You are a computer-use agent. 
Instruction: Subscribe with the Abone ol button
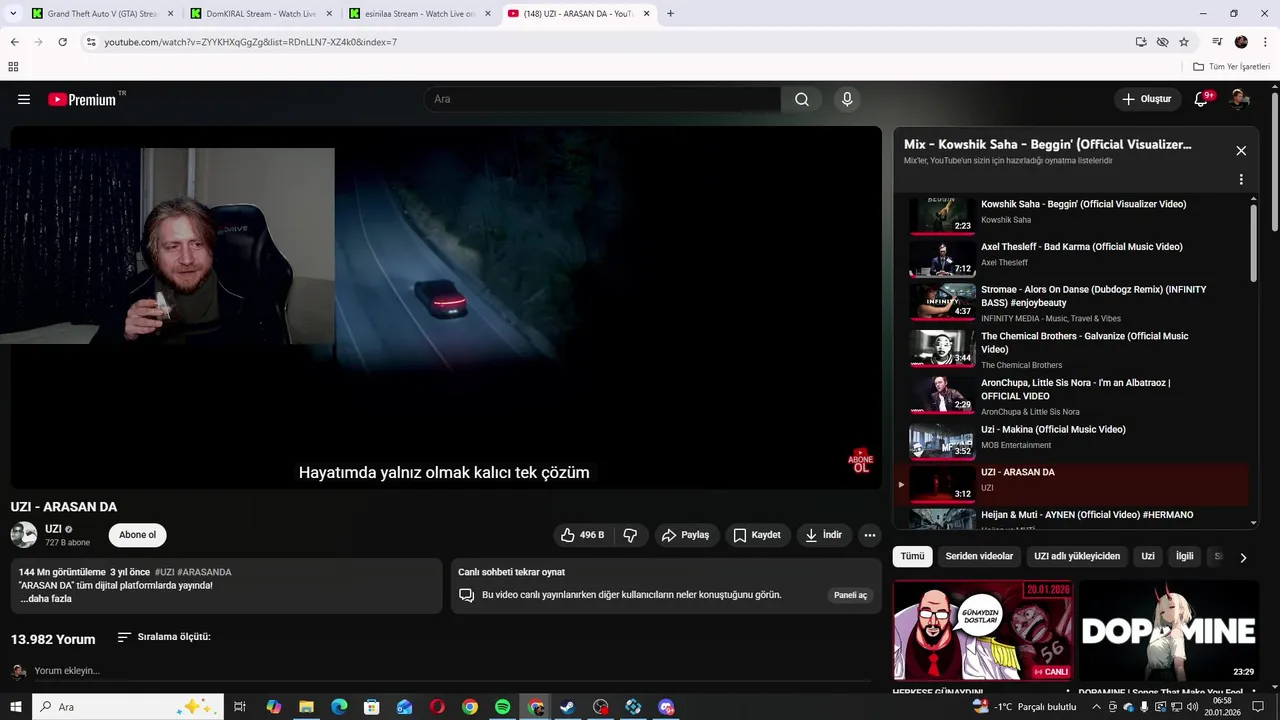point(138,535)
